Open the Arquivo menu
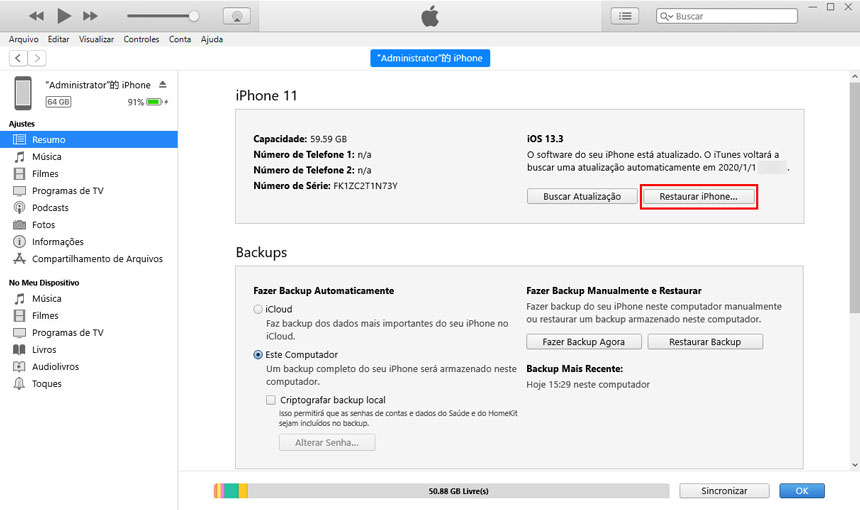Screen dimensions: 860x510 [23, 39]
